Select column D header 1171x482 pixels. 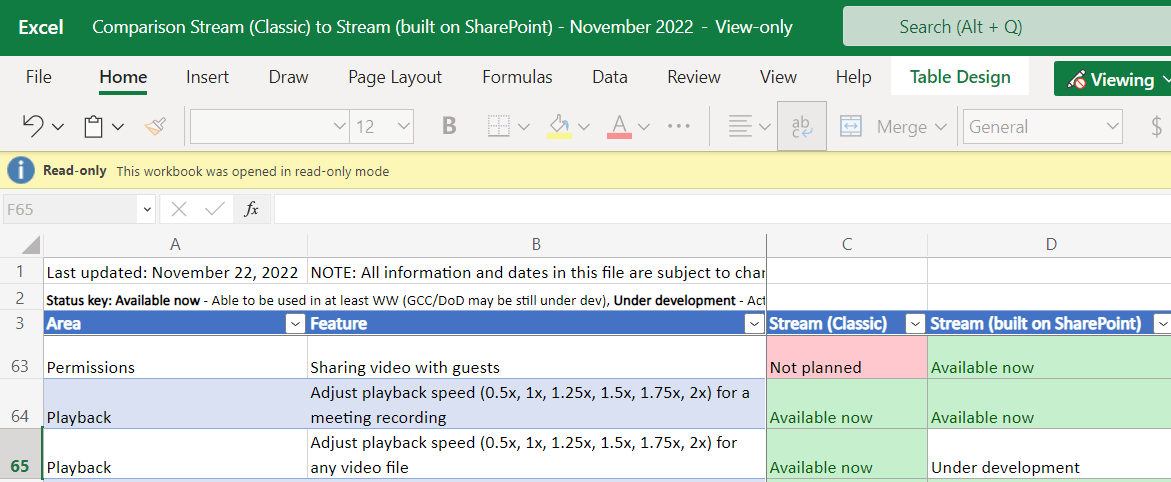(1049, 245)
